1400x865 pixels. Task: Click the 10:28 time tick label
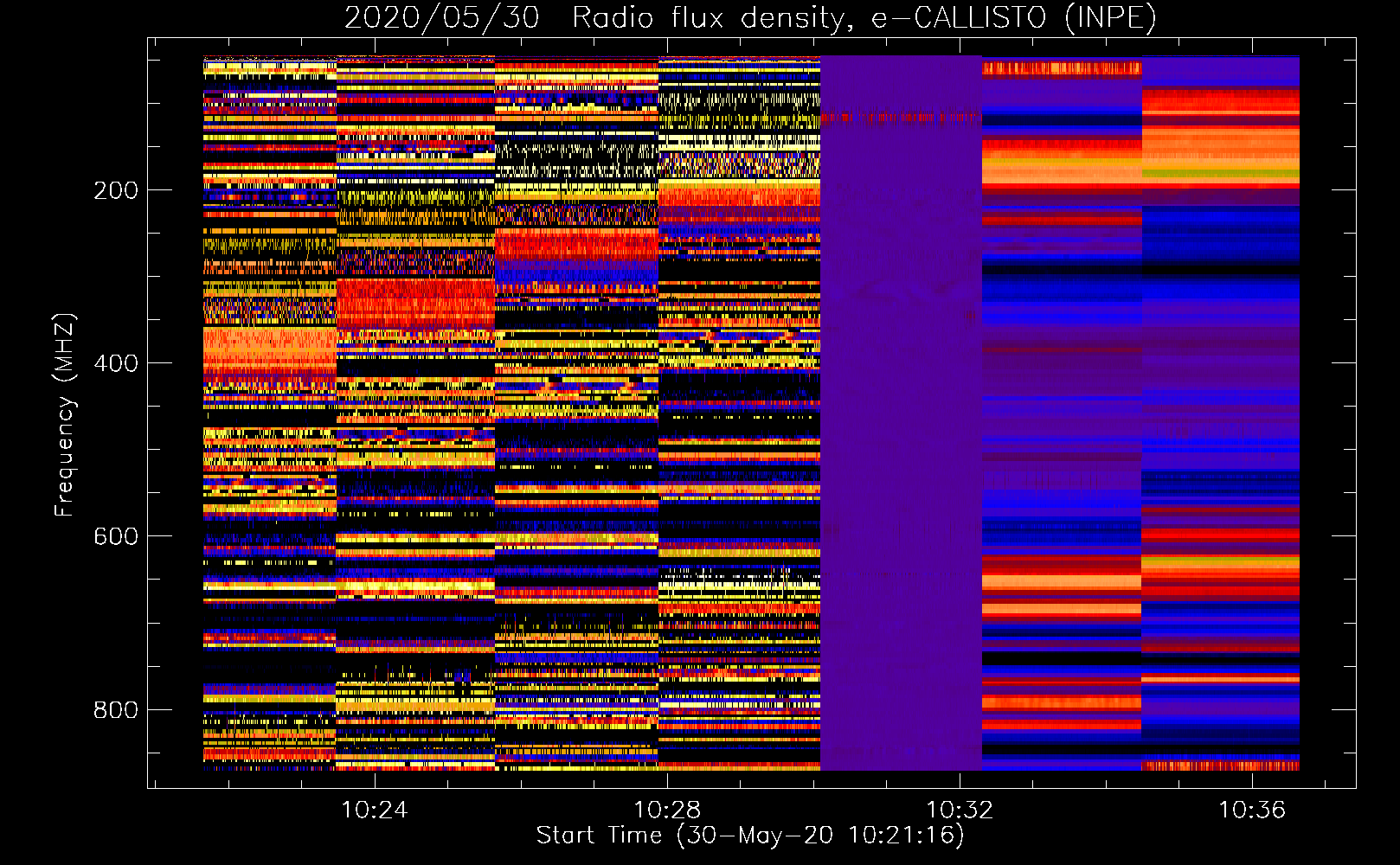pos(667,810)
